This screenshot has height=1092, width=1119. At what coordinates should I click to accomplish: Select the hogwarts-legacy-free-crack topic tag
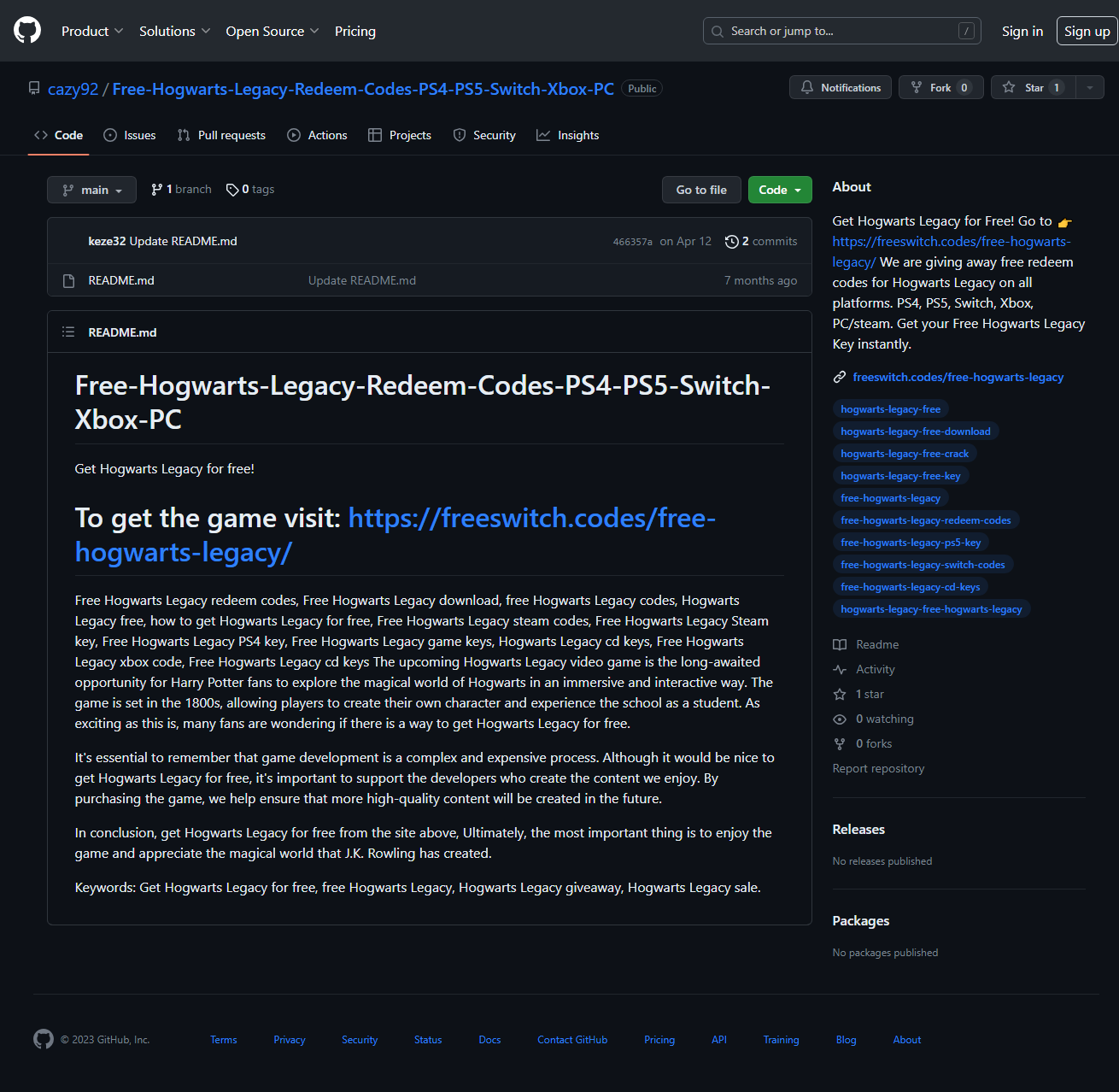(x=905, y=454)
